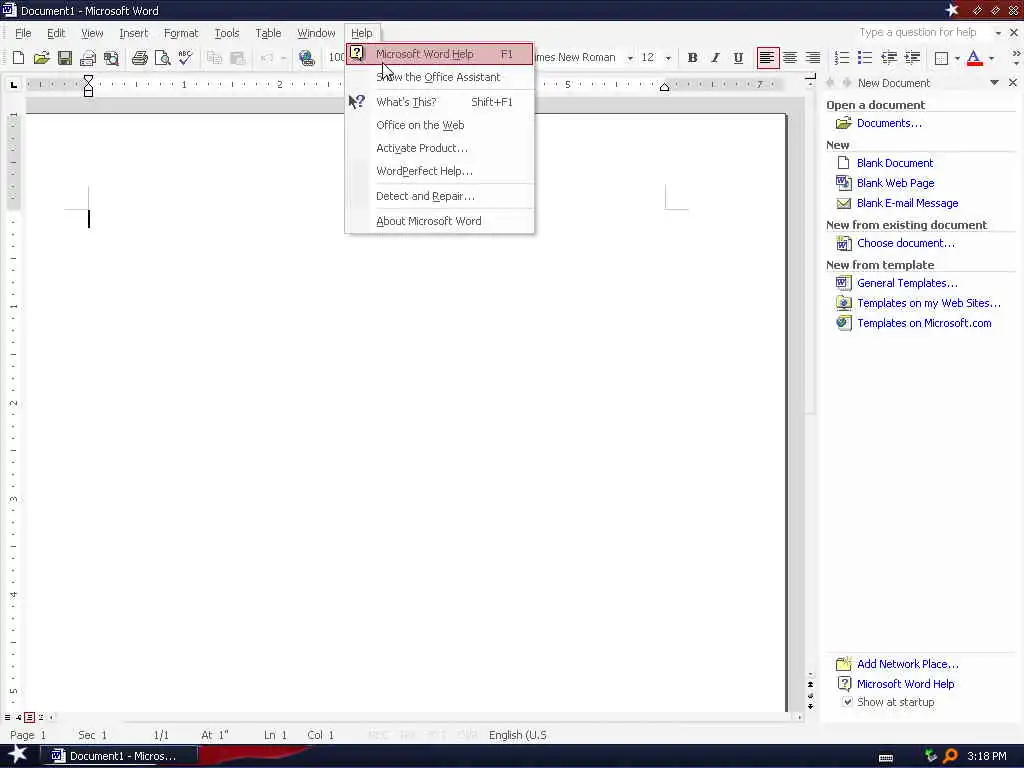Click the magnifier tray icon
Viewport: 1024px width, 768px height.
pyautogui.click(x=950, y=756)
